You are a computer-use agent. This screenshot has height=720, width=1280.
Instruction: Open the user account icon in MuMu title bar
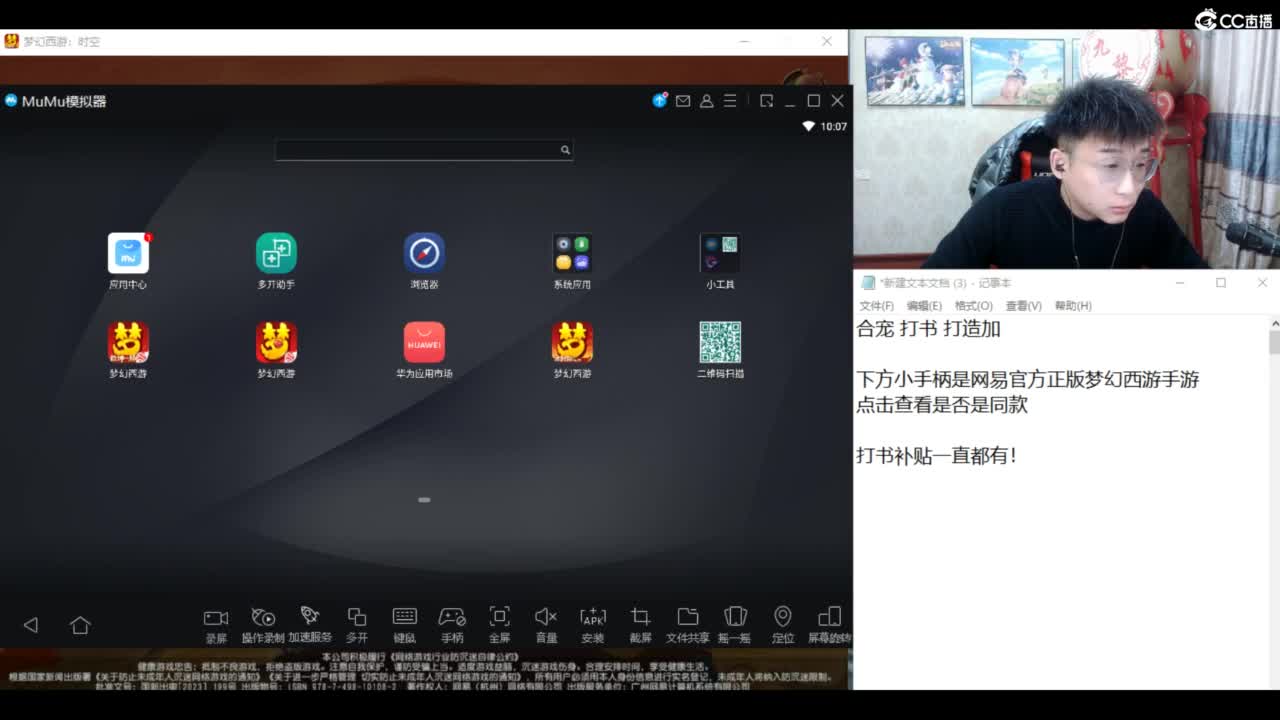[706, 101]
